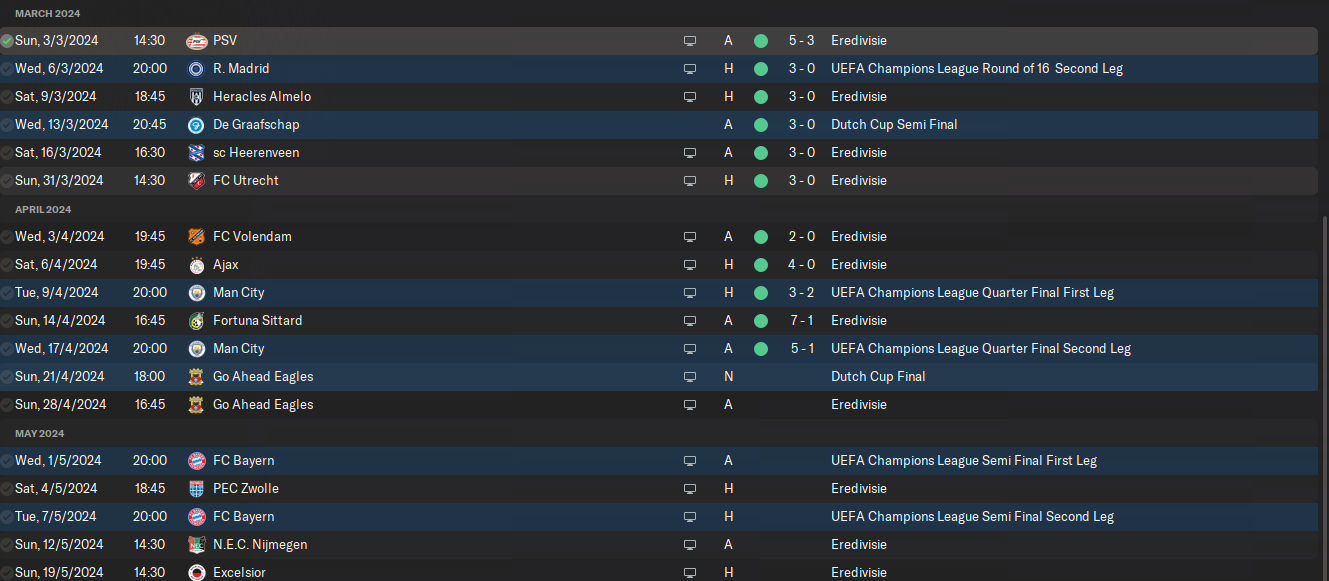View the 2 - 0 result against FC Volendam
This screenshot has height=581, width=1329.
coord(801,237)
